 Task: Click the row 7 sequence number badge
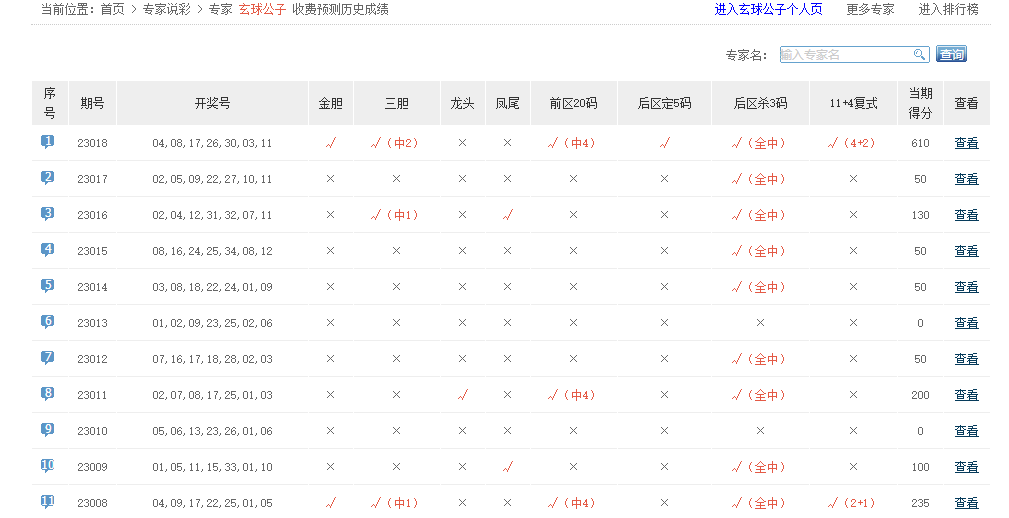pos(48,358)
